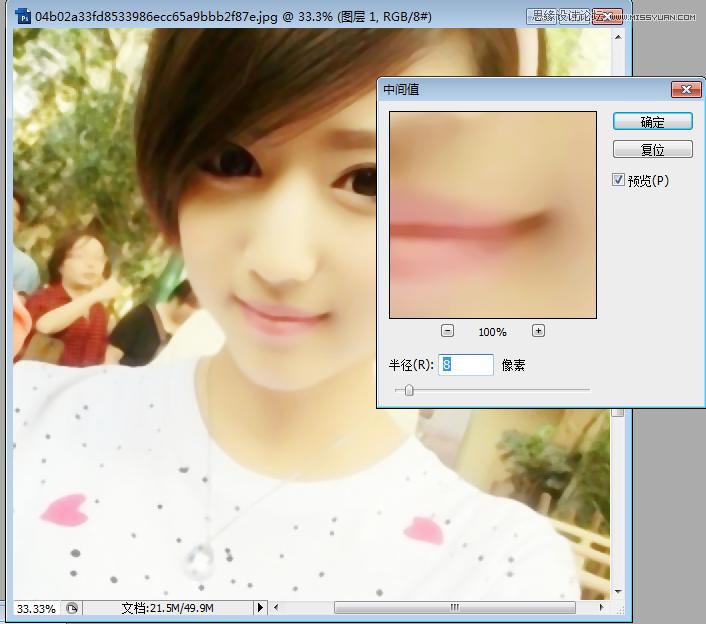Viewport: 706px width, 624px height.
Task: Toggle the 预览(P) preview checkbox
Action: coord(618,180)
